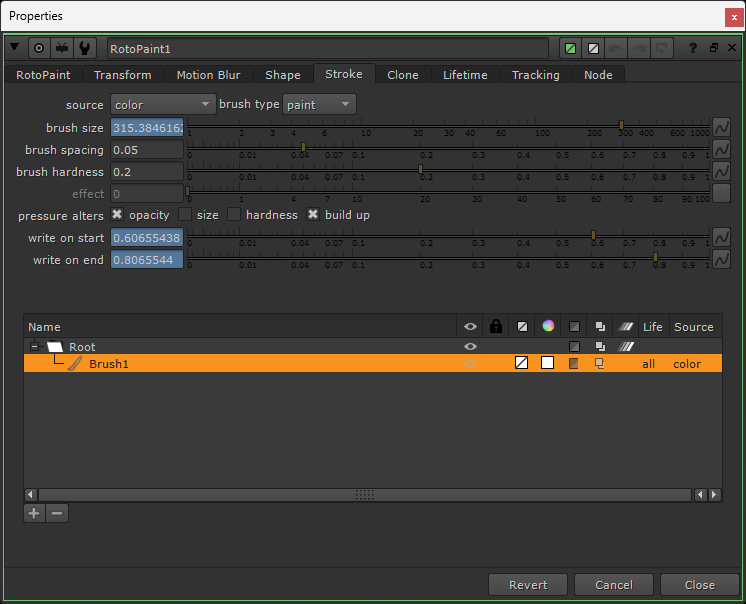Open the Lifetime tab
Image resolution: width=746 pixels, height=604 pixels.
coord(465,75)
